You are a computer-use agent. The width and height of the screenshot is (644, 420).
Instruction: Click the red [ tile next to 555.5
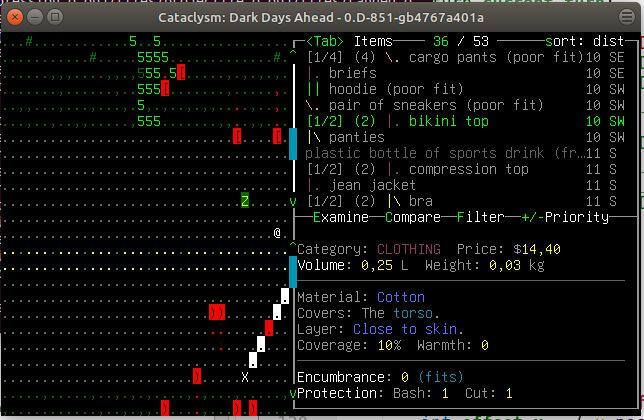[181, 73]
